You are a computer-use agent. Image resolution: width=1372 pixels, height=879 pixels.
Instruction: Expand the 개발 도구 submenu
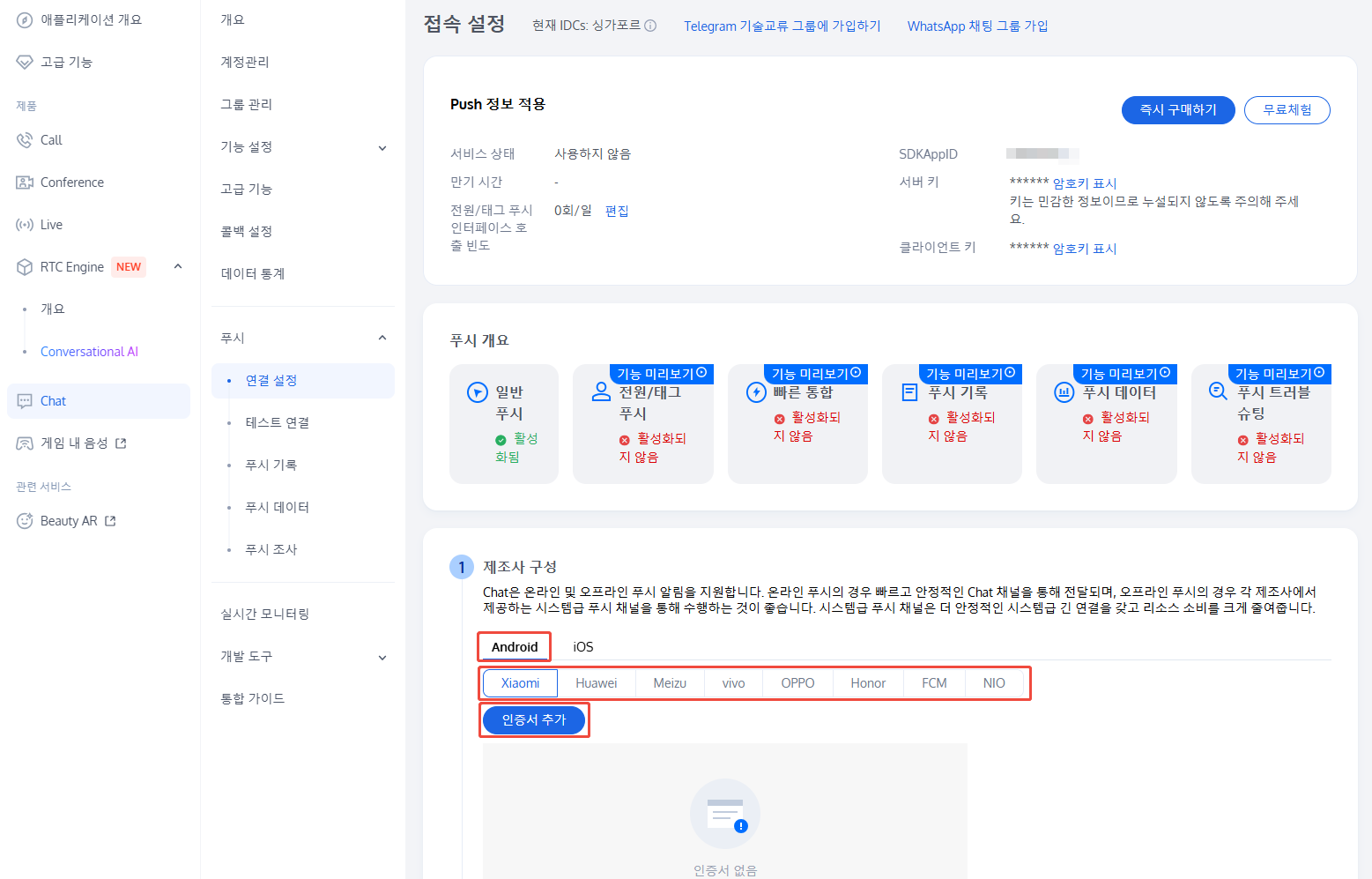point(382,658)
